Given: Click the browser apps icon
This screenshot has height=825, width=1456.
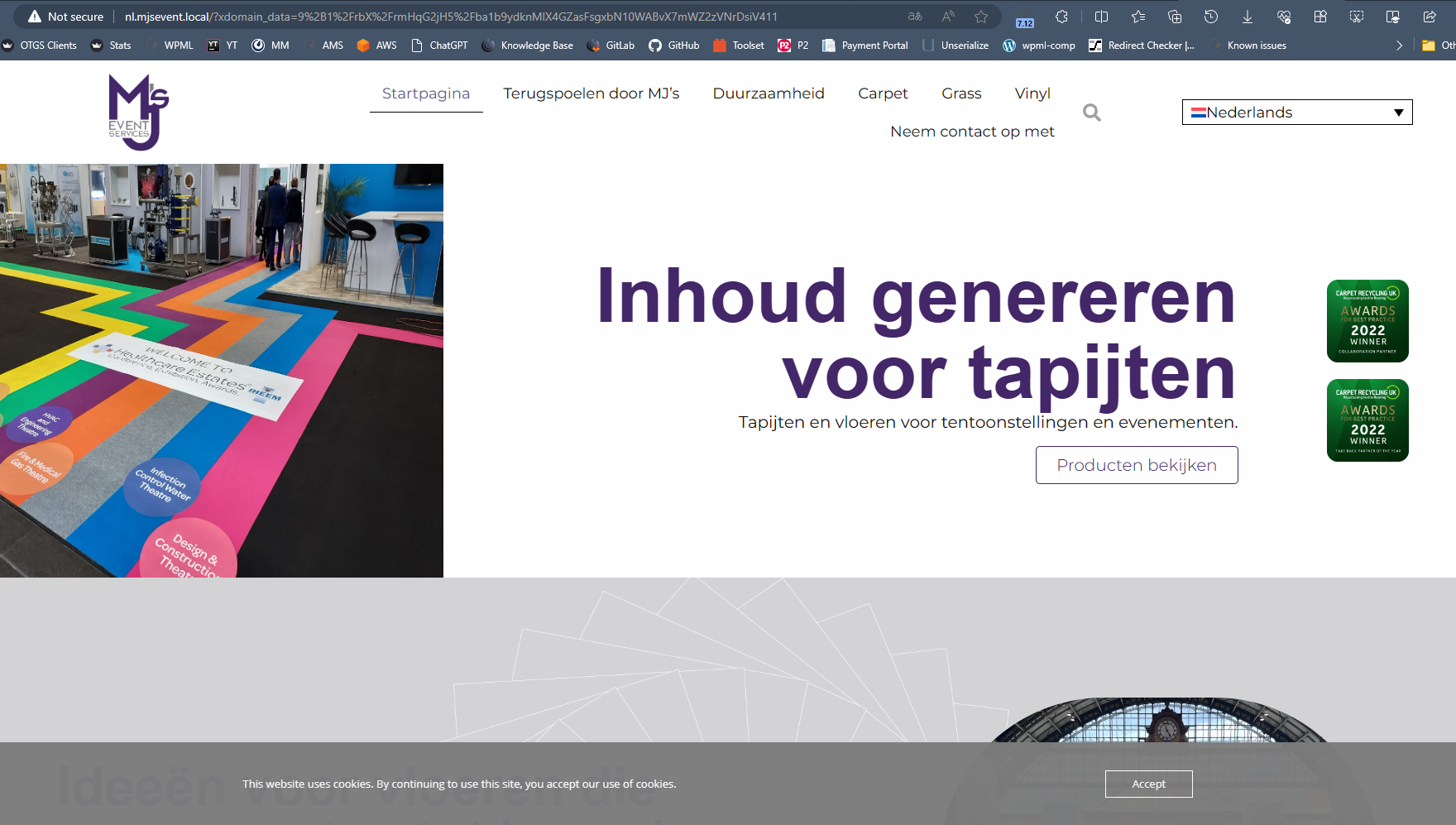Looking at the screenshot, I should pyautogui.click(x=1320, y=17).
